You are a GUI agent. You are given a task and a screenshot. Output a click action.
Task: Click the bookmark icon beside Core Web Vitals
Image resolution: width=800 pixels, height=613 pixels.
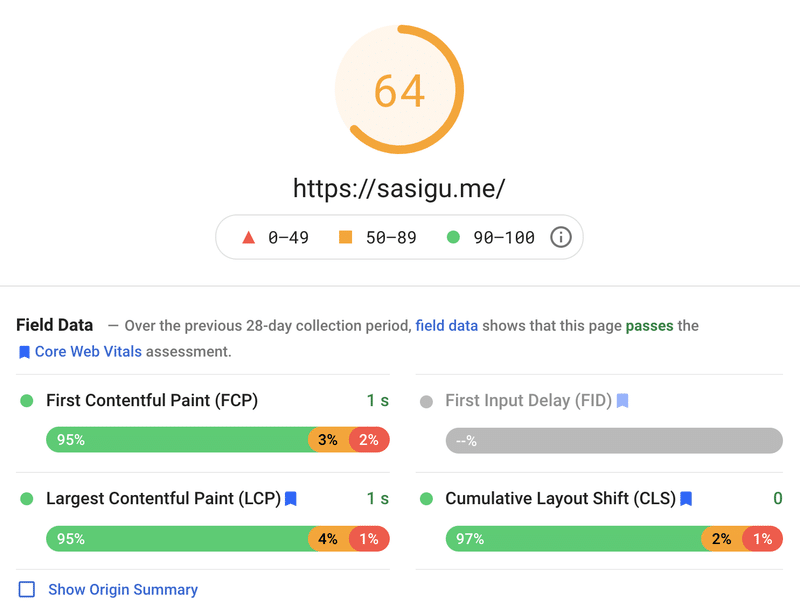coord(24,352)
